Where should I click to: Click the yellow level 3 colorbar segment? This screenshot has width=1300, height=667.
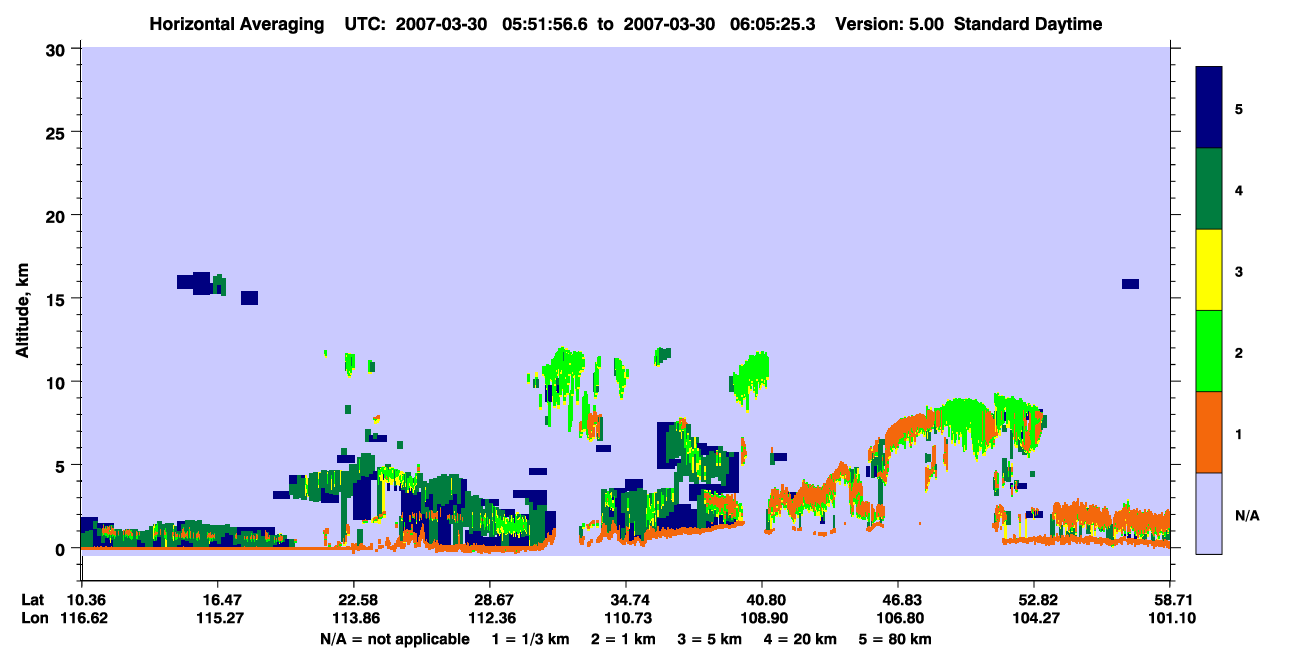point(1209,270)
